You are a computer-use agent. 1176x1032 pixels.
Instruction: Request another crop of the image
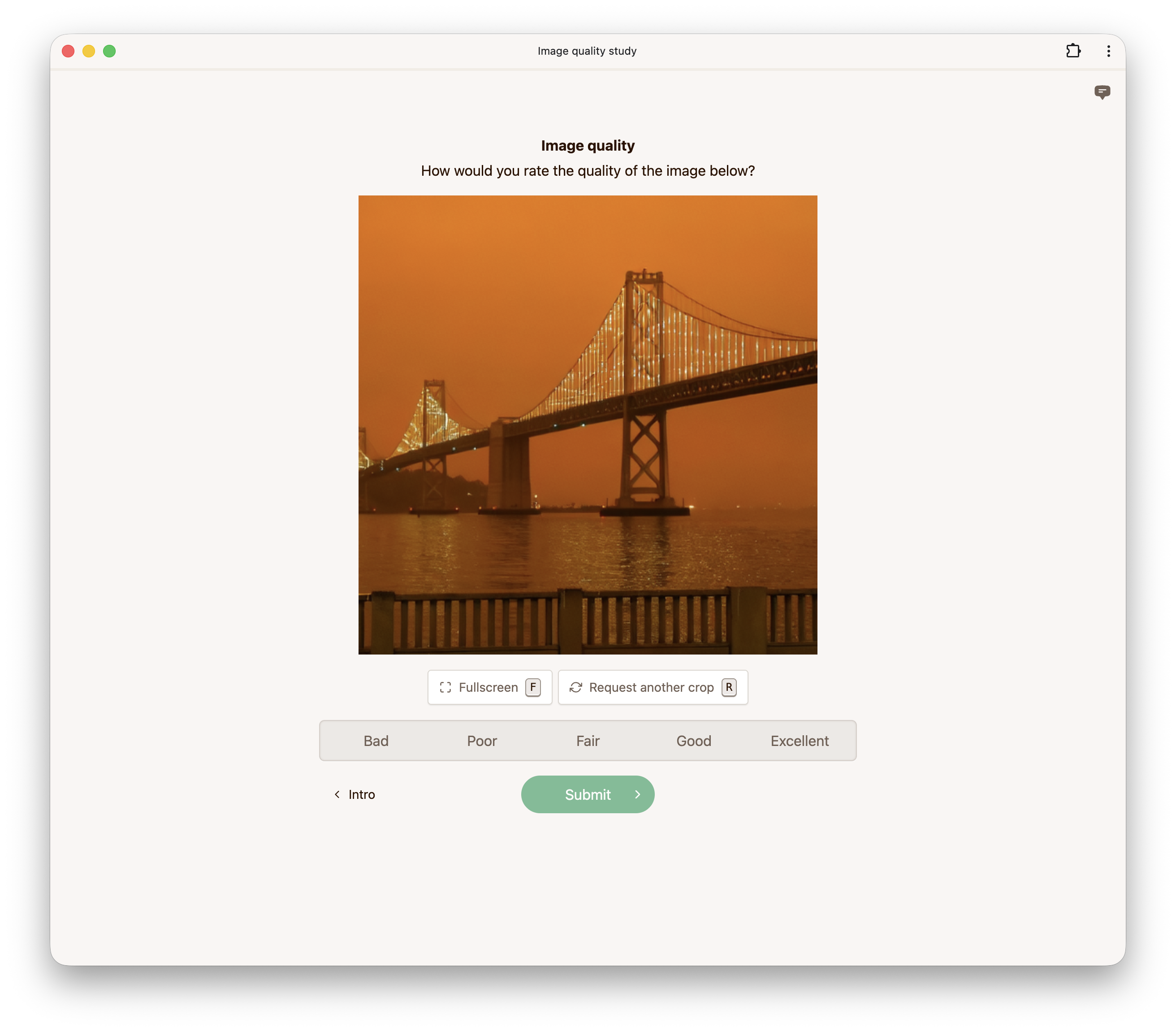point(653,687)
